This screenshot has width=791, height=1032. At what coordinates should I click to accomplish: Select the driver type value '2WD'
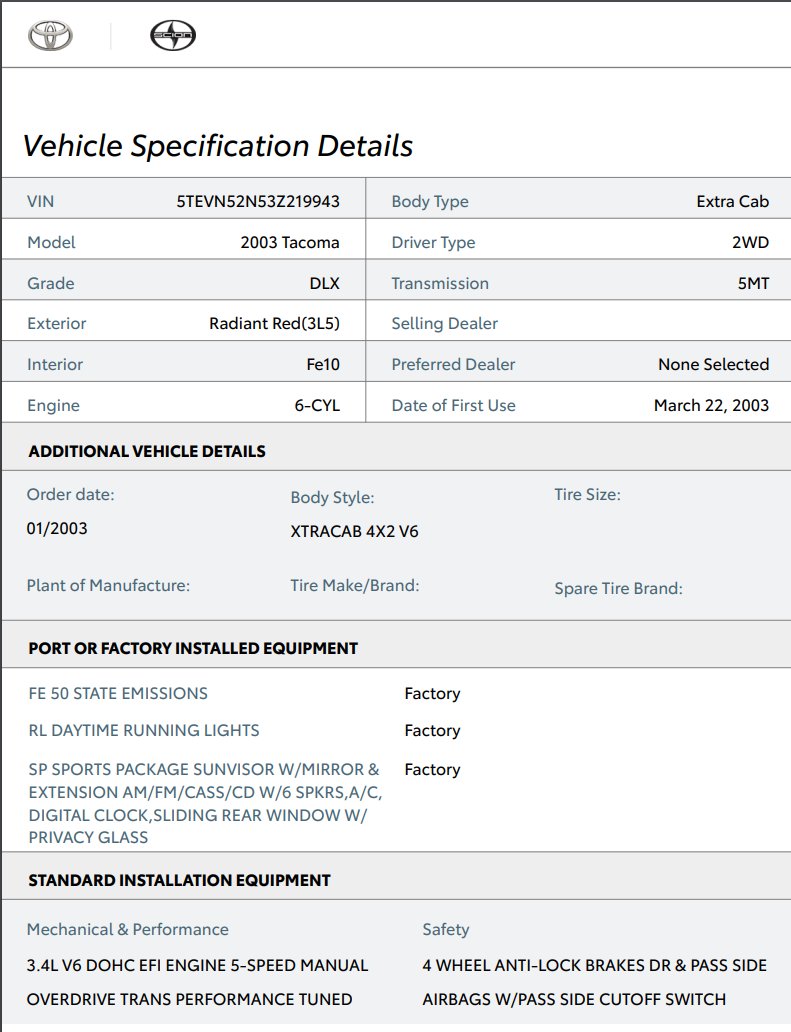[750, 242]
